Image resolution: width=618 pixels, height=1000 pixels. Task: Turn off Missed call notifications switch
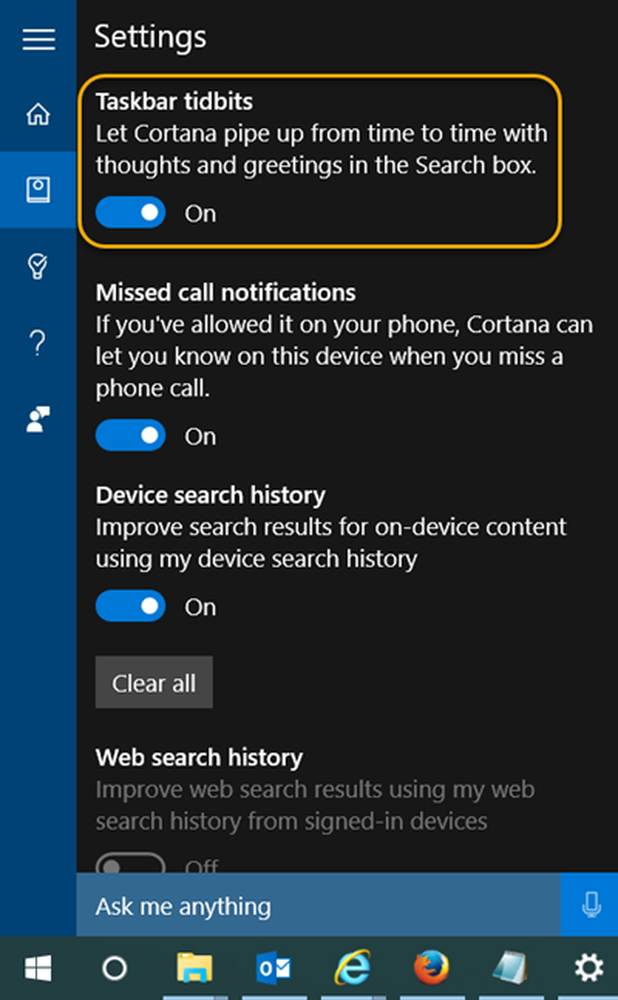[x=130, y=436]
